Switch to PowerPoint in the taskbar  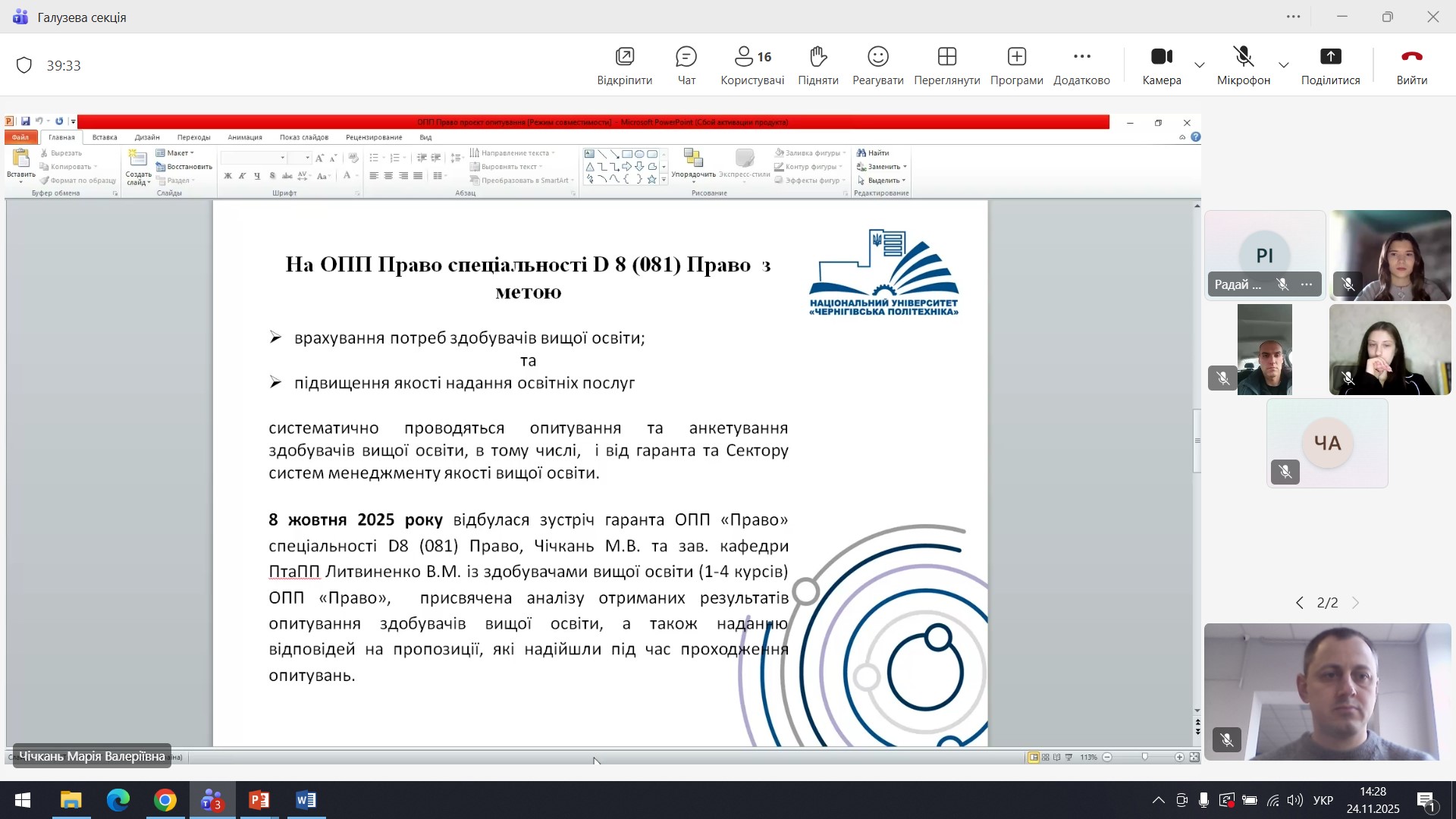259,801
